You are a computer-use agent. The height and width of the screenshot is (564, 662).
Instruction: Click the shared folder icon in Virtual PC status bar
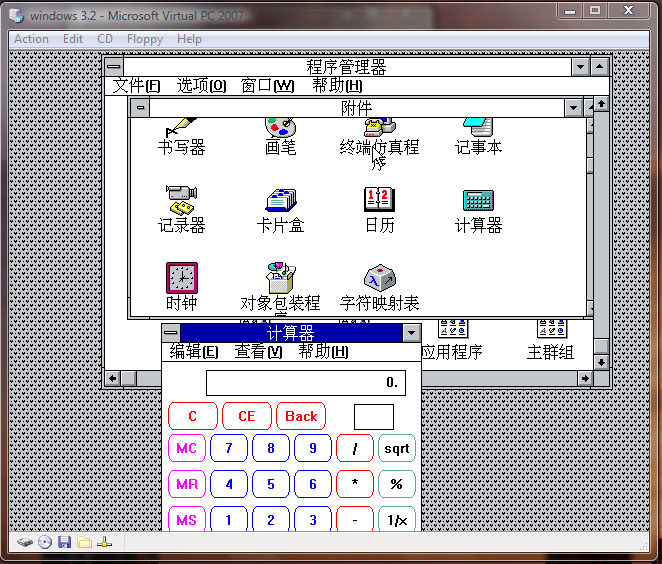84,542
